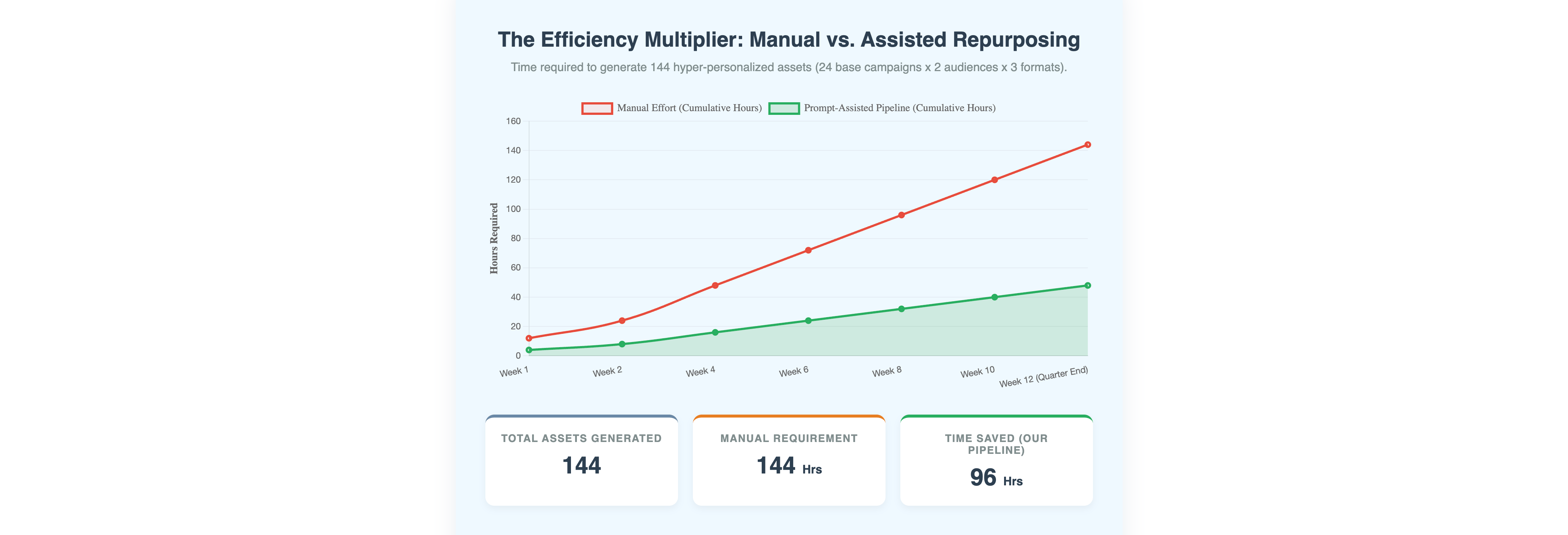Click the 80 y-axis tick label
1568x535 pixels.
[516, 238]
